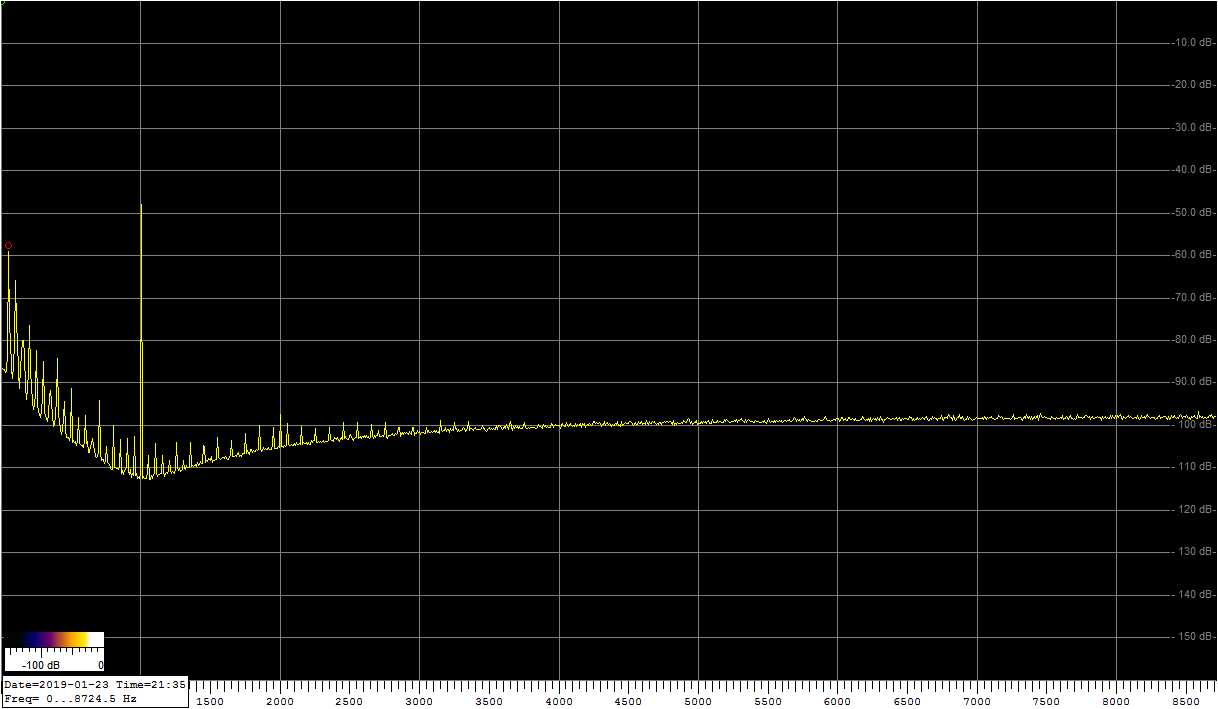
Task: Click the Date=2019-01-23 Time=21:35 info line
Action: click(95, 685)
